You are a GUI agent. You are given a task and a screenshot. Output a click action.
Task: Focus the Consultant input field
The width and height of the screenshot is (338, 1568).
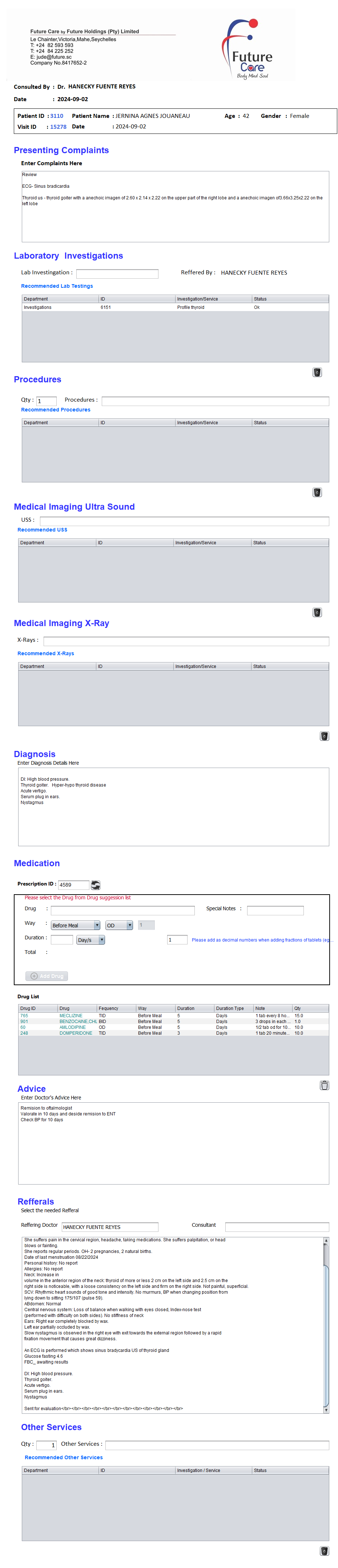[277, 1227]
